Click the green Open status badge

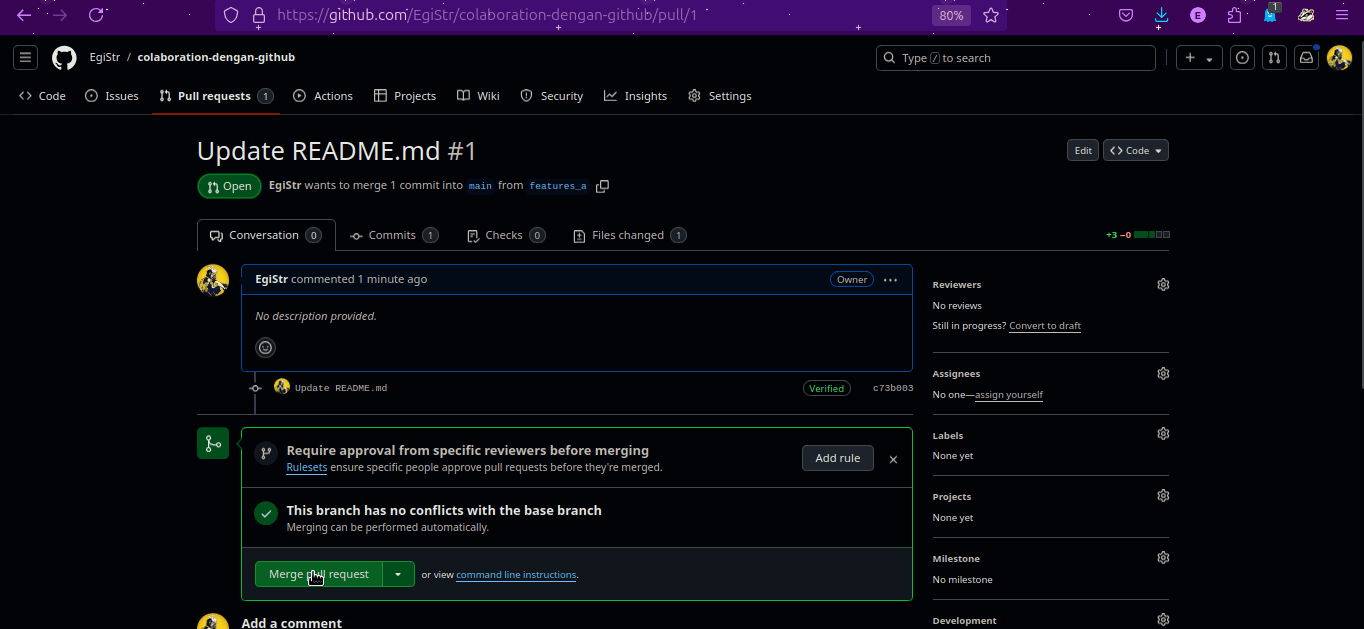(x=229, y=186)
